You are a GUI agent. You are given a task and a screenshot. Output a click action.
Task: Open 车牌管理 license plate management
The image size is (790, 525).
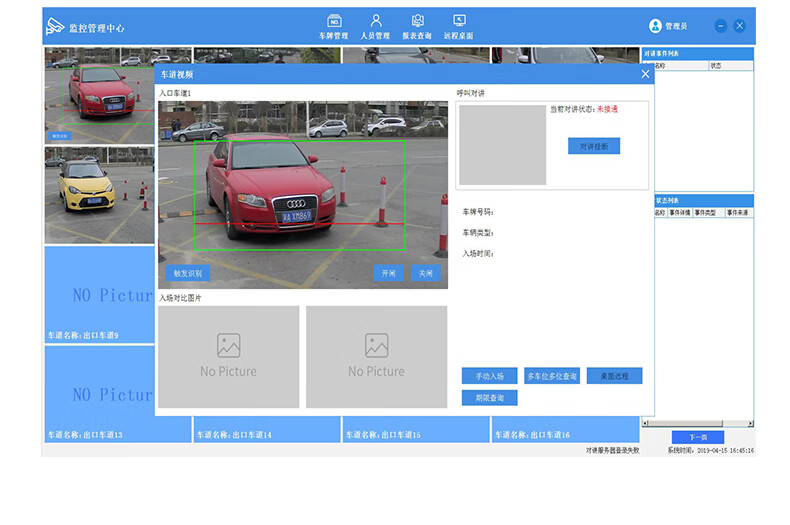[334, 26]
